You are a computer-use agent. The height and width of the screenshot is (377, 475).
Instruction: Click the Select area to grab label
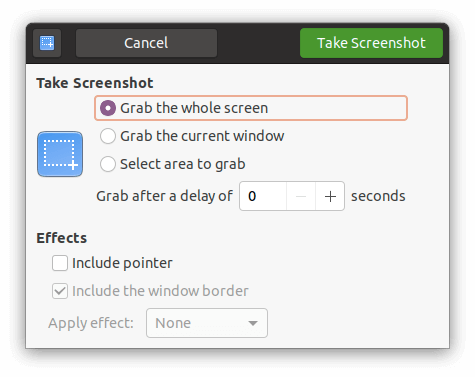click(x=183, y=164)
